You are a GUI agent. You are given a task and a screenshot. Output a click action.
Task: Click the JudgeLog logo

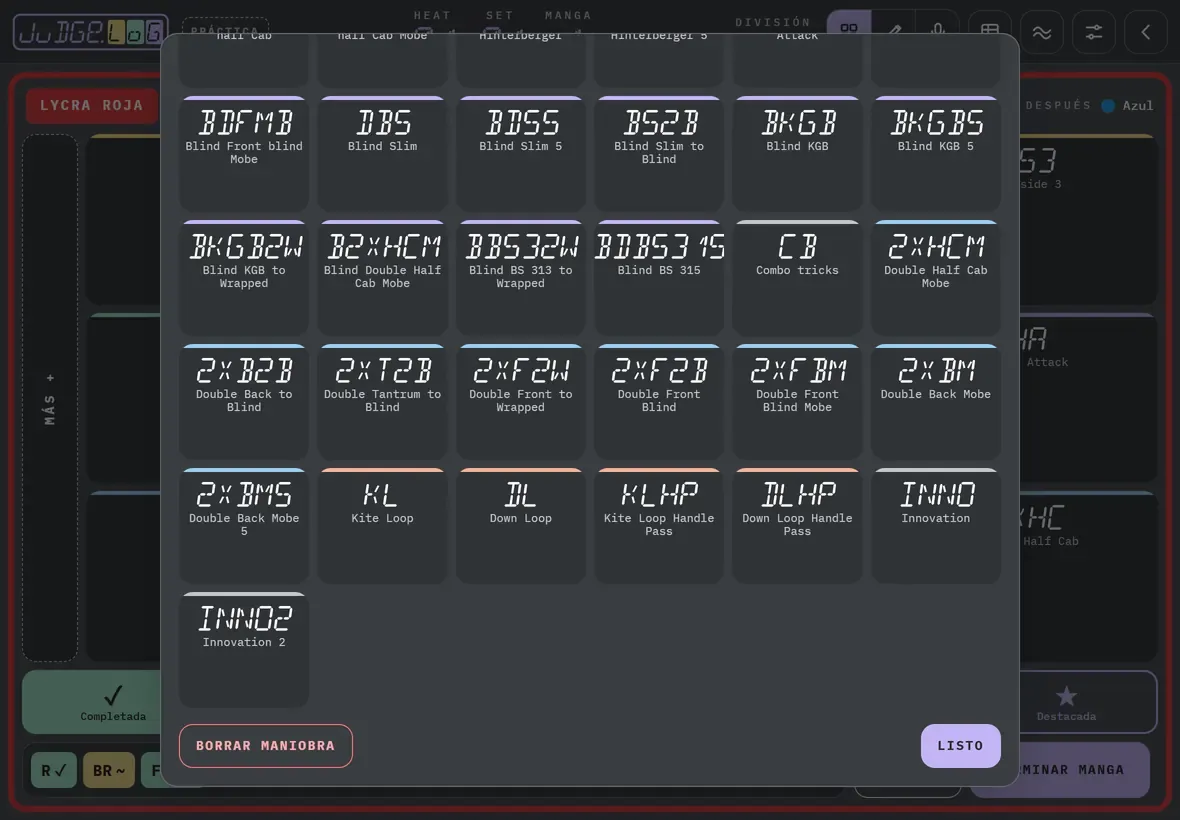point(90,32)
